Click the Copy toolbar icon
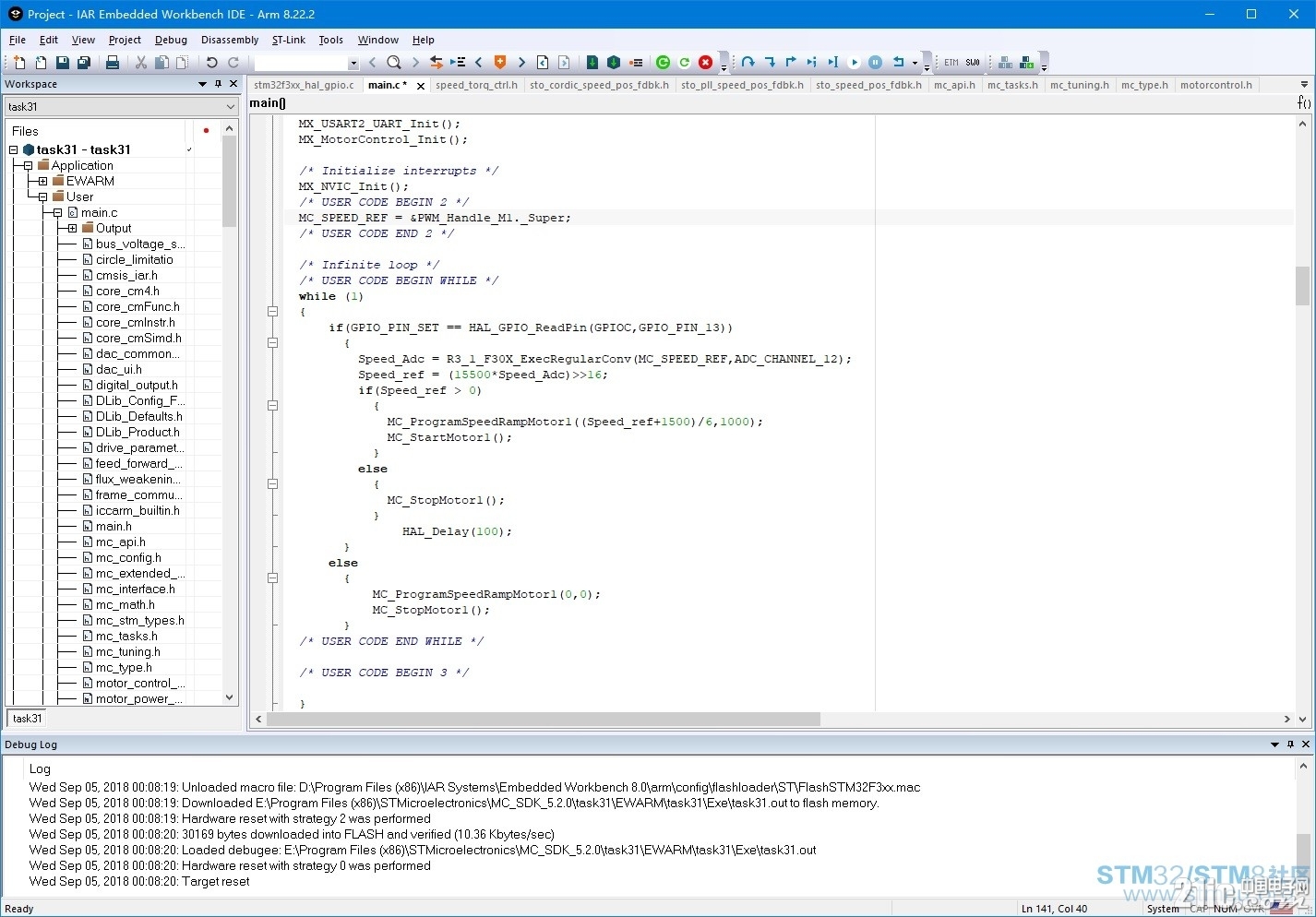Viewport: 1316px width, 917px height. [x=162, y=62]
